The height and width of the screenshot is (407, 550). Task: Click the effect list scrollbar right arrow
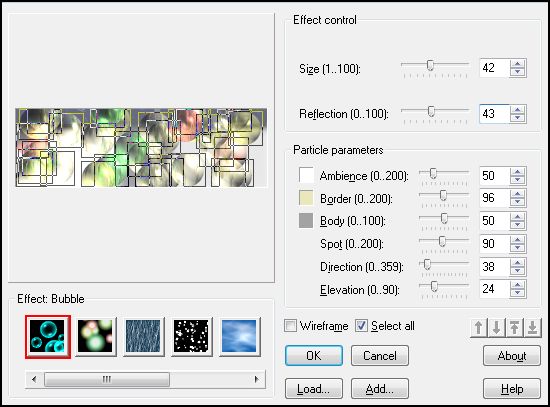(256, 379)
